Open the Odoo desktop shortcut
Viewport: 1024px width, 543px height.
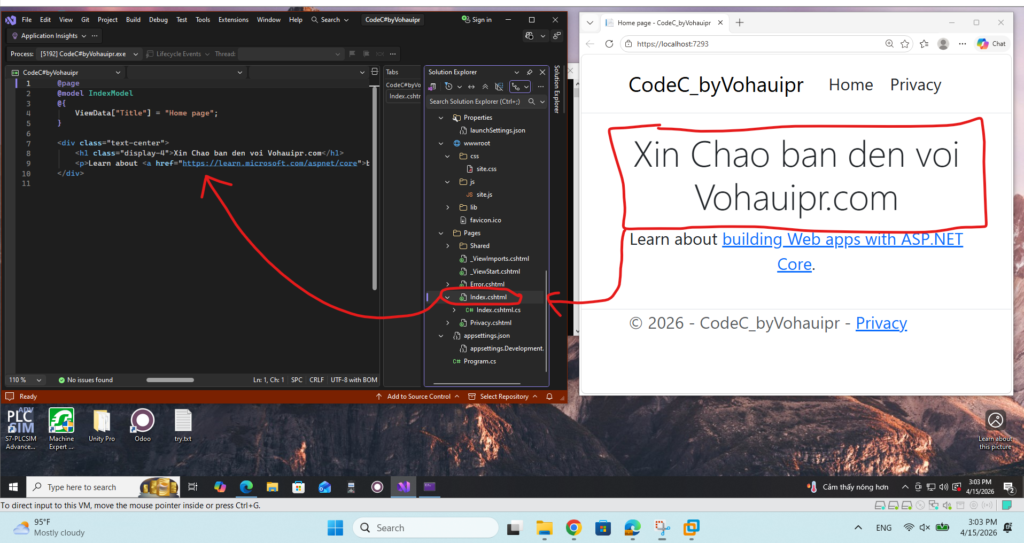pos(142,422)
